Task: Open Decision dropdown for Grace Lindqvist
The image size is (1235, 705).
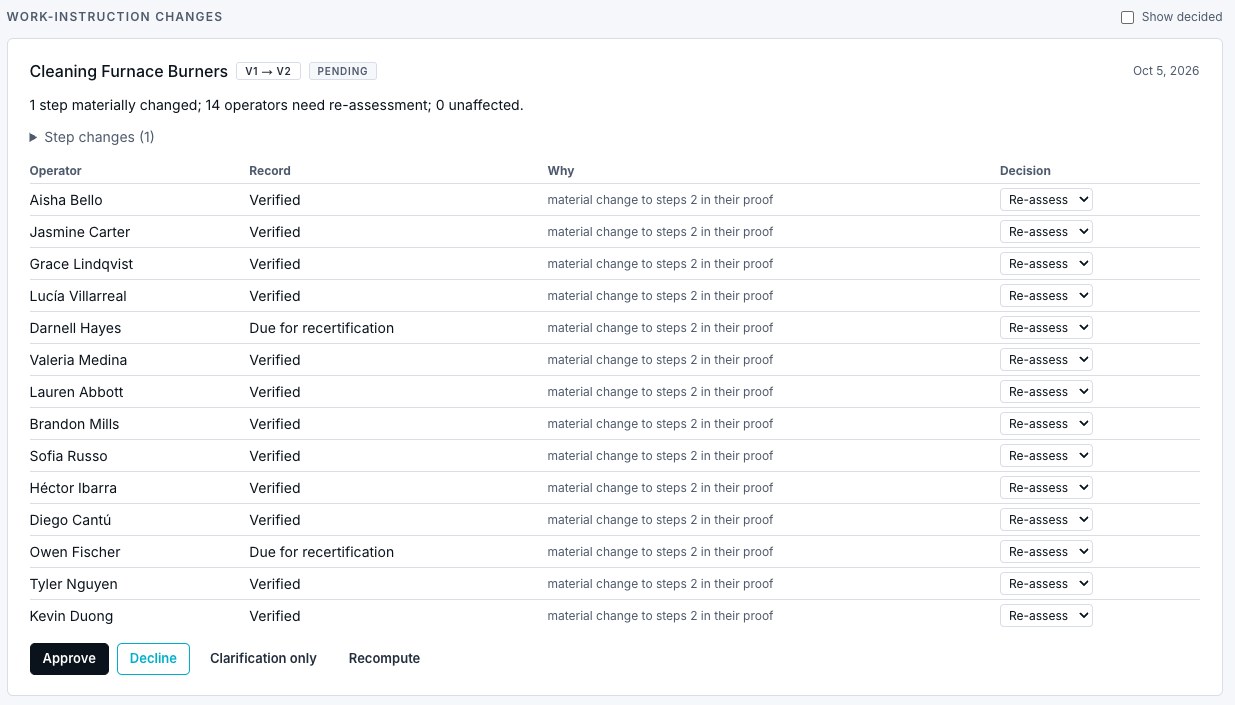Action: coord(1046,264)
